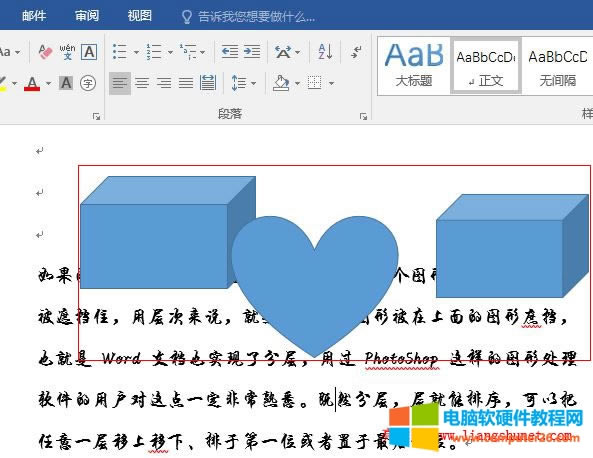Image resolution: width=593 pixels, height=458 pixels.
Task: Open the line spacing tool
Action: click(239, 83)
